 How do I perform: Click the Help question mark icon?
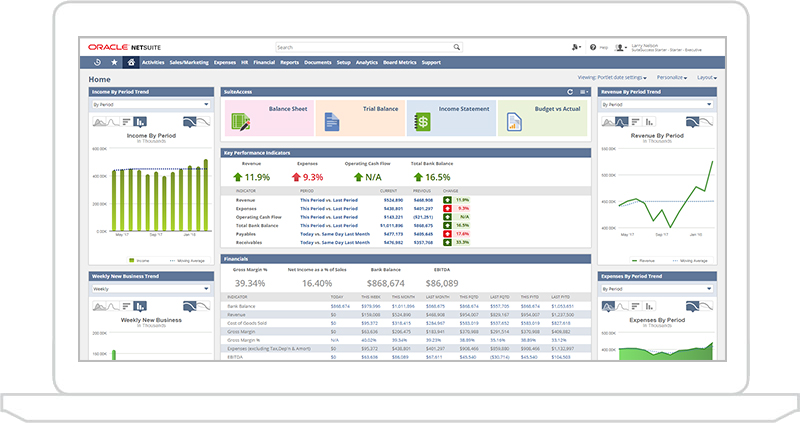click(x=593, y=47)
